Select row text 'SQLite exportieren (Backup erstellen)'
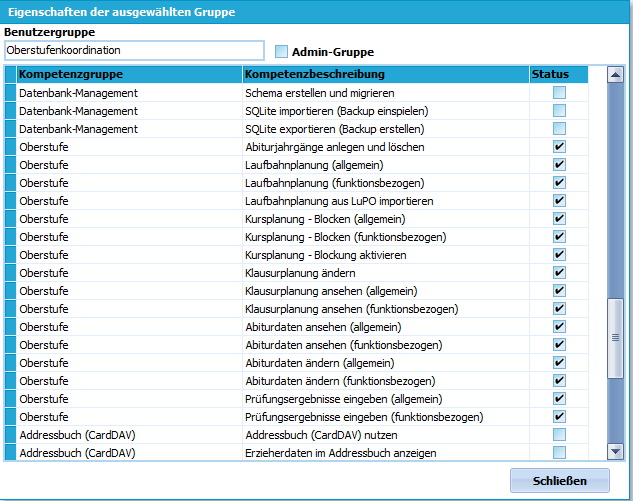Image resolution: width=633 pixels, height=501 pixels. [x=335, y=129]
